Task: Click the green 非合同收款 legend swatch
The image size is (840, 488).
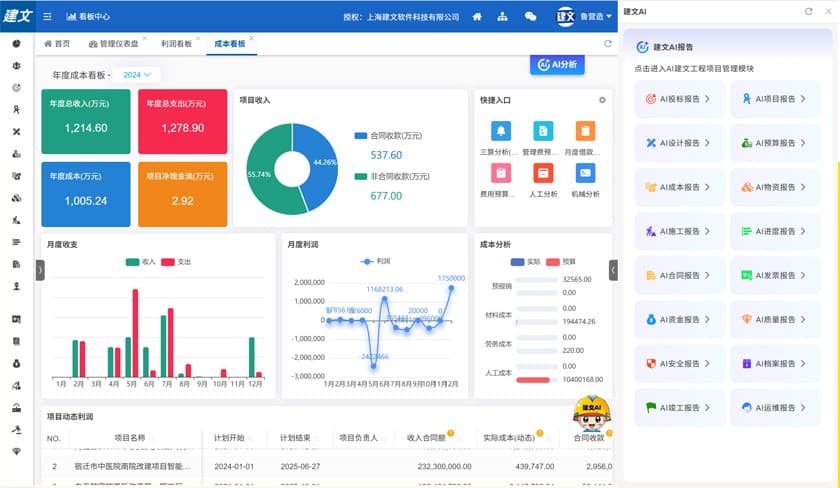Action: 360,177
